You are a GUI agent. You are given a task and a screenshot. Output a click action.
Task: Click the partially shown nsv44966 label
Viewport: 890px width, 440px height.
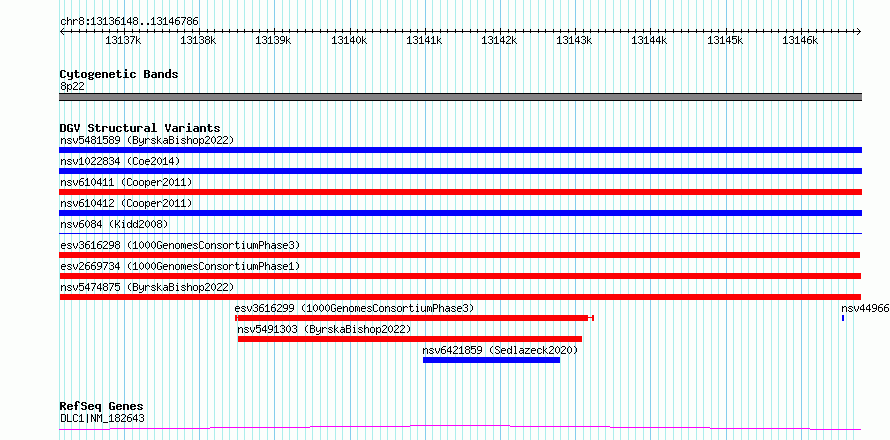(x=865, y=308)
